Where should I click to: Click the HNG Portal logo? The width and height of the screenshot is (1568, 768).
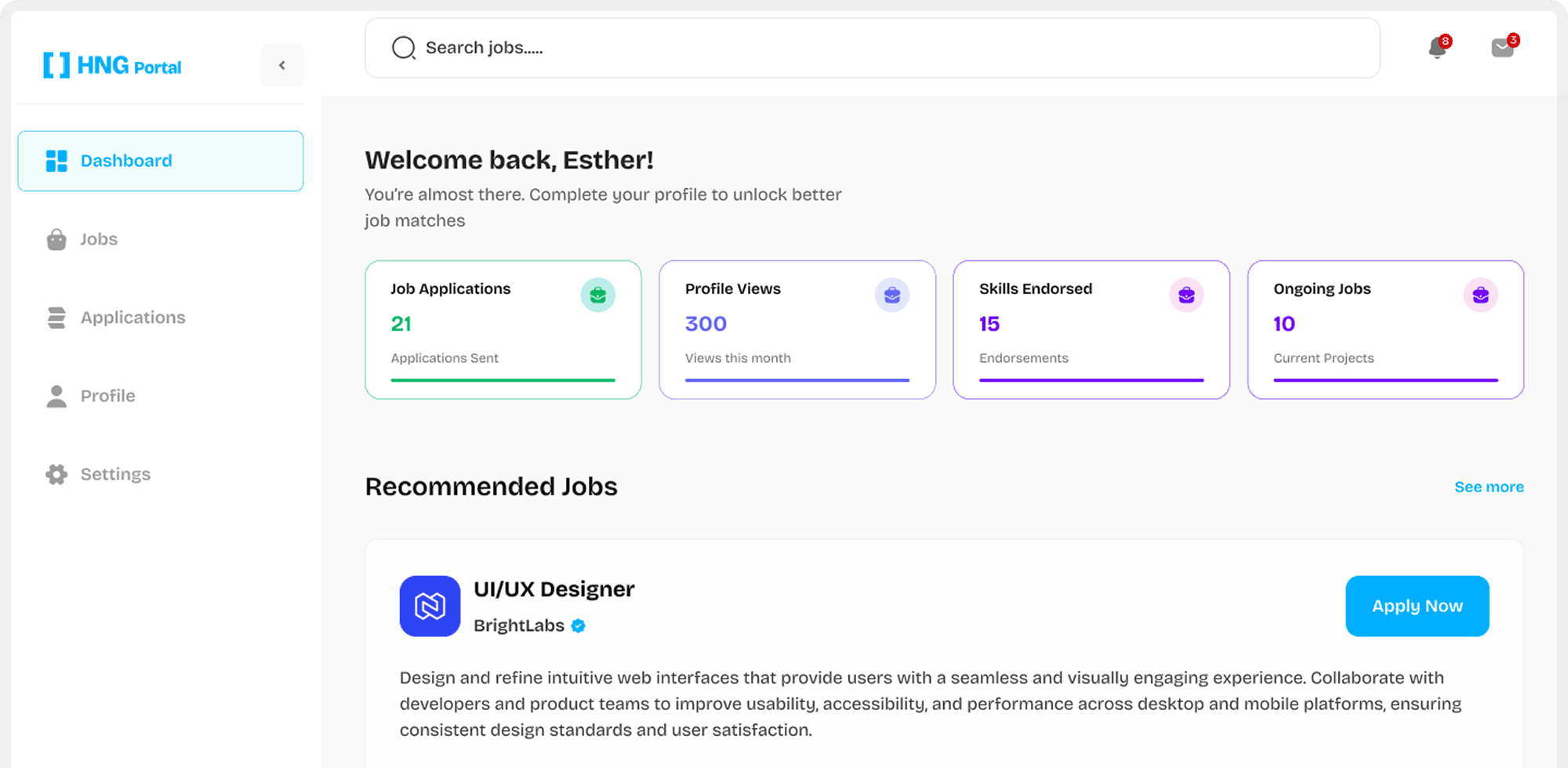coord(112,65)
